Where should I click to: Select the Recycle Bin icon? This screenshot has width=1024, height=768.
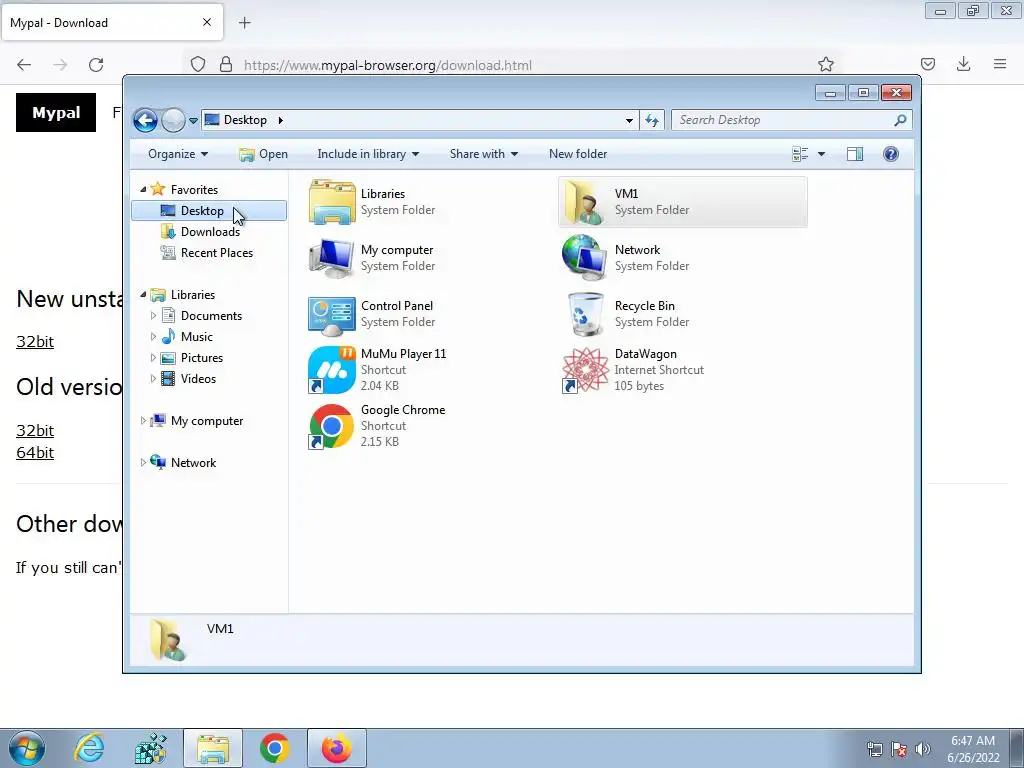pyautogui.click(x=585, y=314)
